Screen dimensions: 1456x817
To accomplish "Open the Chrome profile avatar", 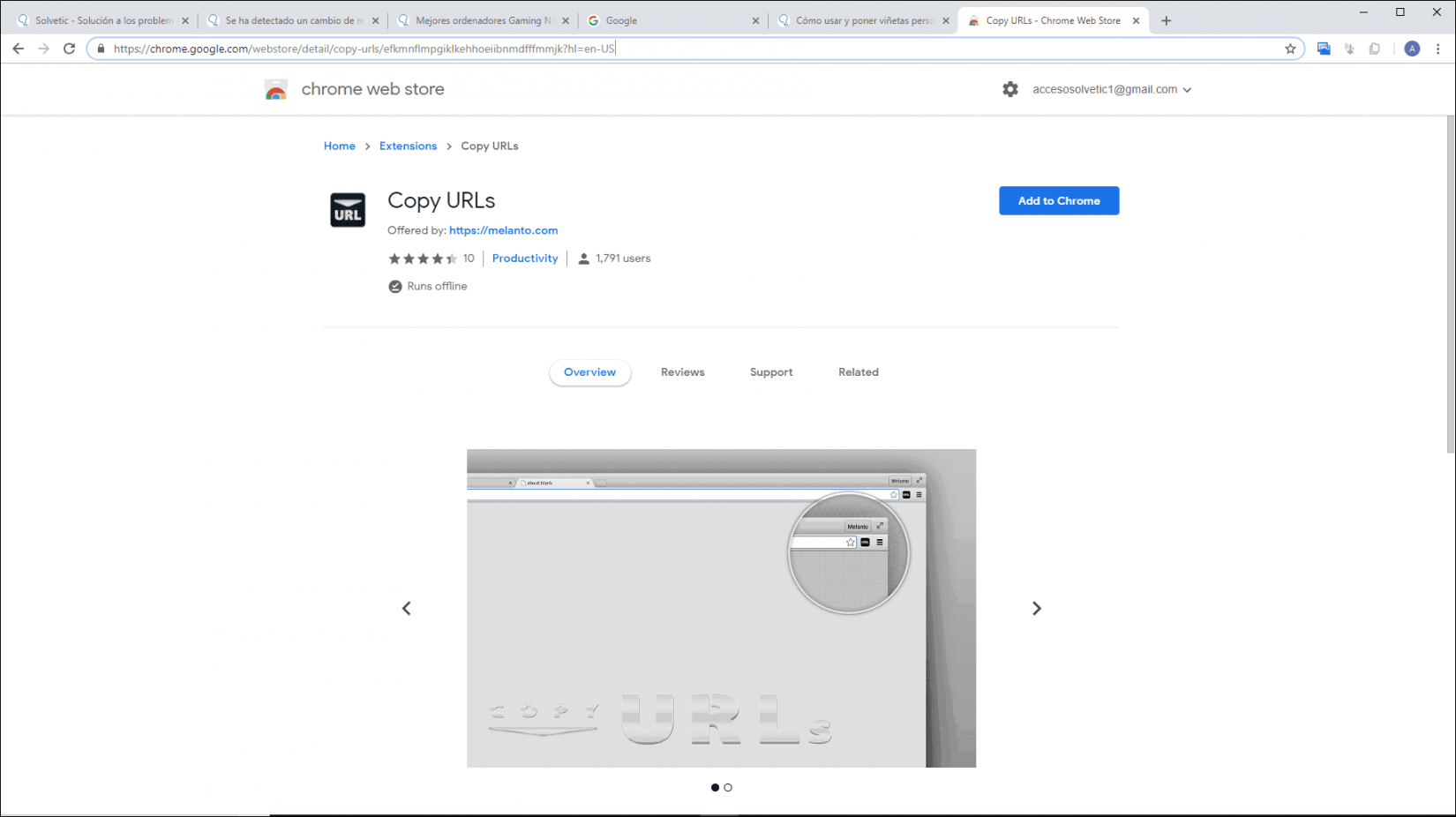I will click(1412, 49).
